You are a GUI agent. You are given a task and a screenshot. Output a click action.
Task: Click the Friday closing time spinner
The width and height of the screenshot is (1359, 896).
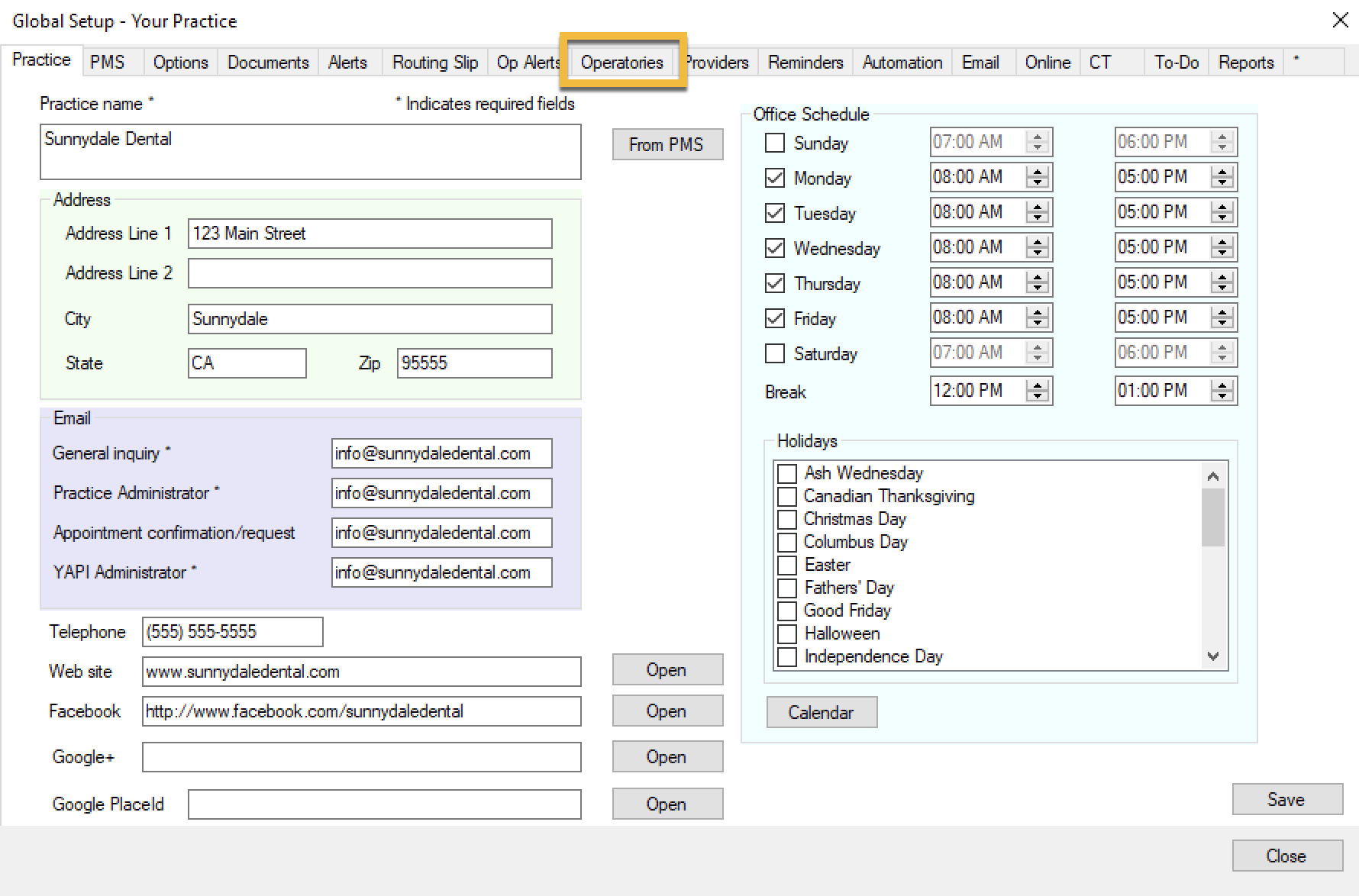point(1222,317)
